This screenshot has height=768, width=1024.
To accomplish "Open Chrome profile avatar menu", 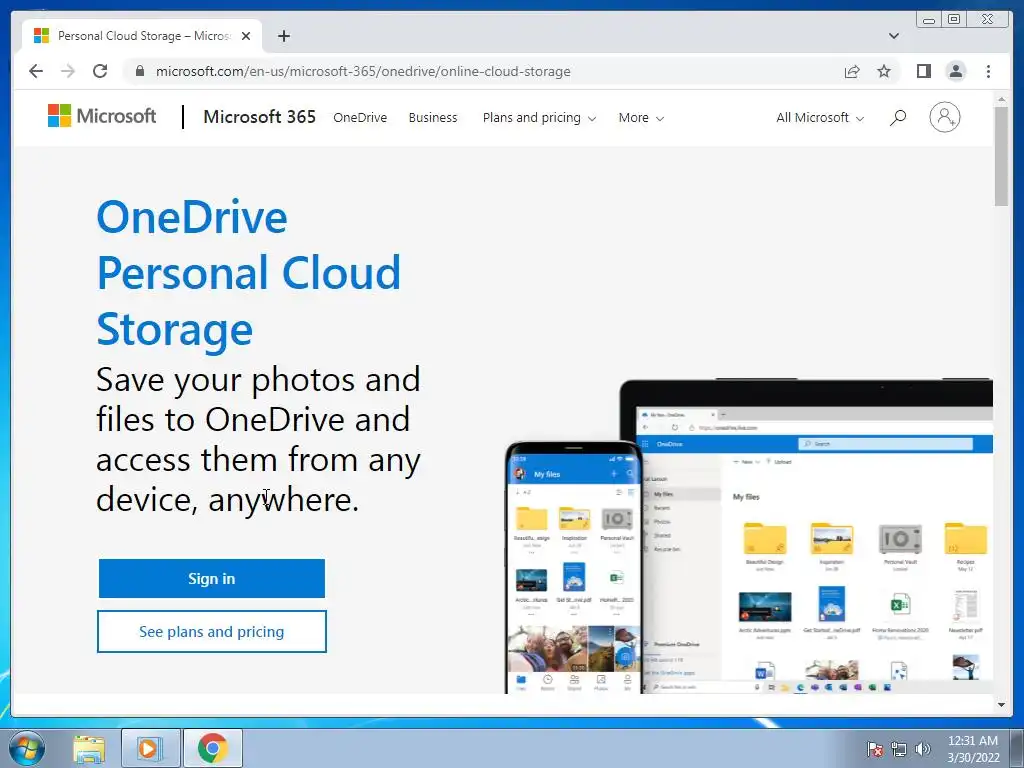I will point(955,71).
